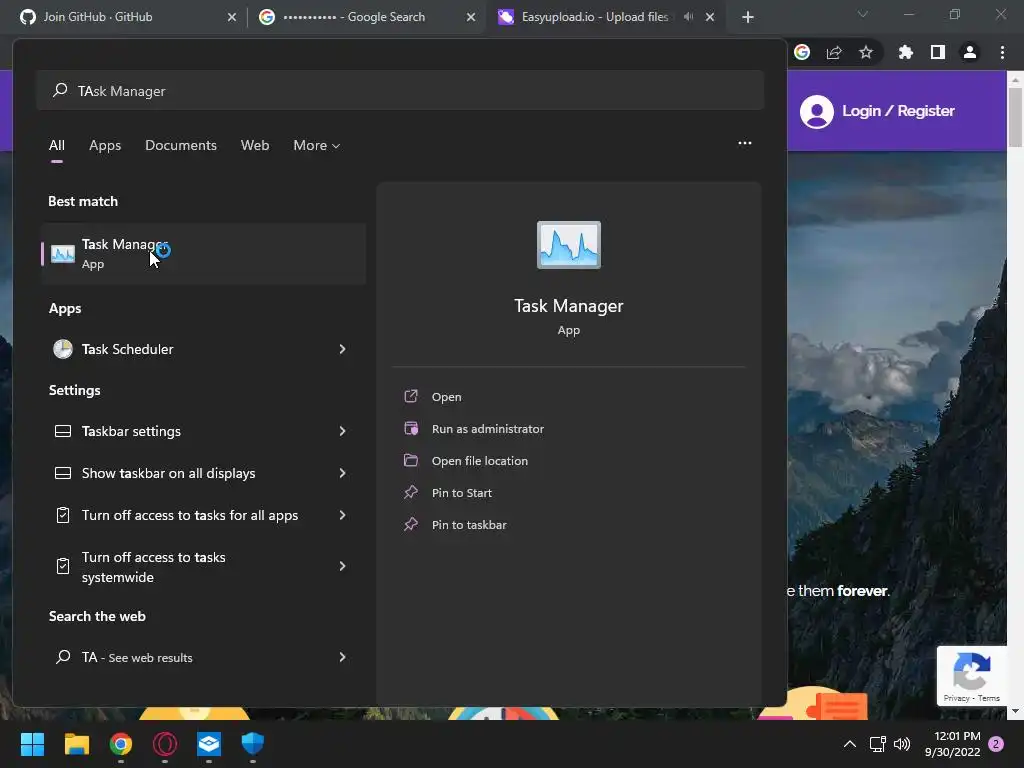Open a new Chrome tab
This screenshot has height=768, width=1024.
coord(748,17)
